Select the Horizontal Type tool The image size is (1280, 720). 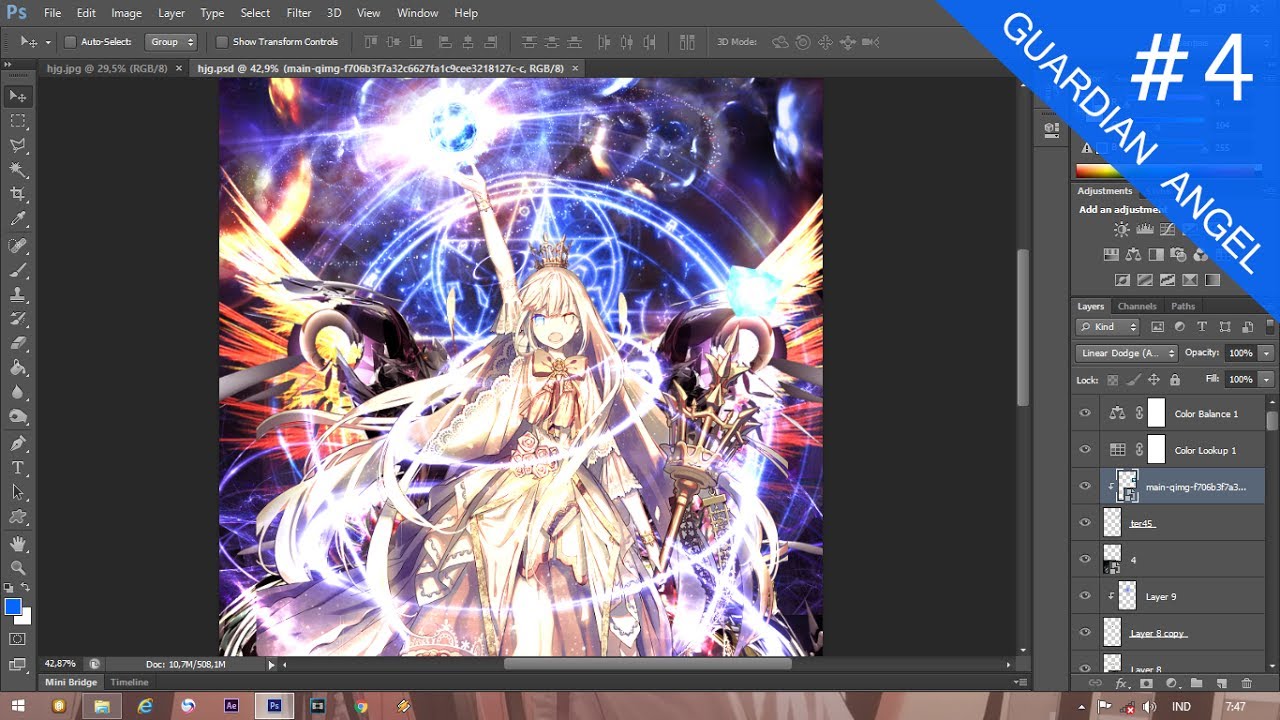tap(18, 468)
